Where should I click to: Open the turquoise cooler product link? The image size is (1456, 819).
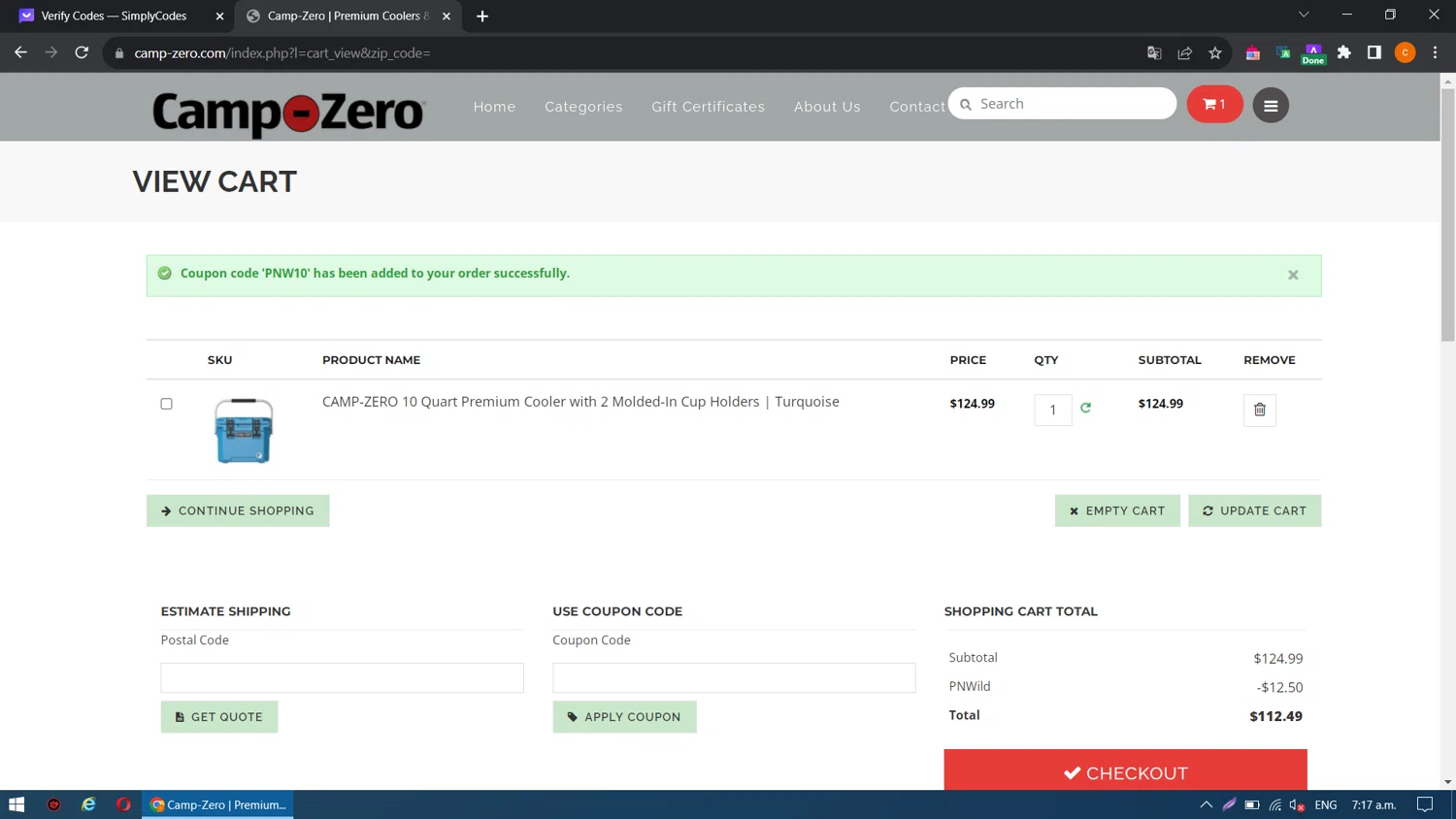tap(580, 402)
